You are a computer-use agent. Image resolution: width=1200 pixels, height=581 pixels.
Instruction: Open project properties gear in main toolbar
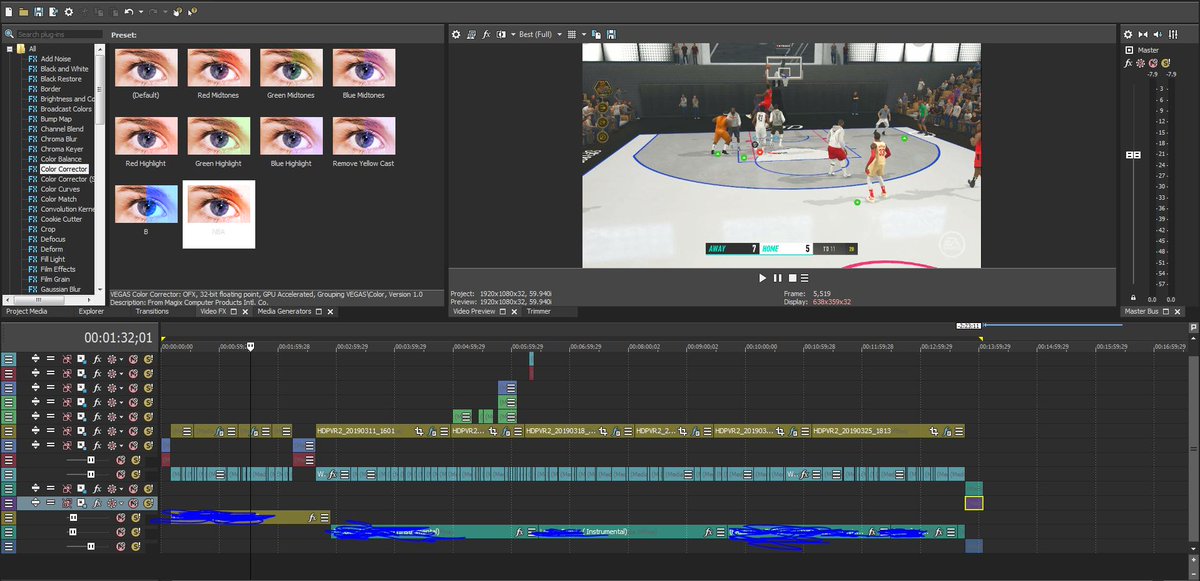[x=68, y=12]
